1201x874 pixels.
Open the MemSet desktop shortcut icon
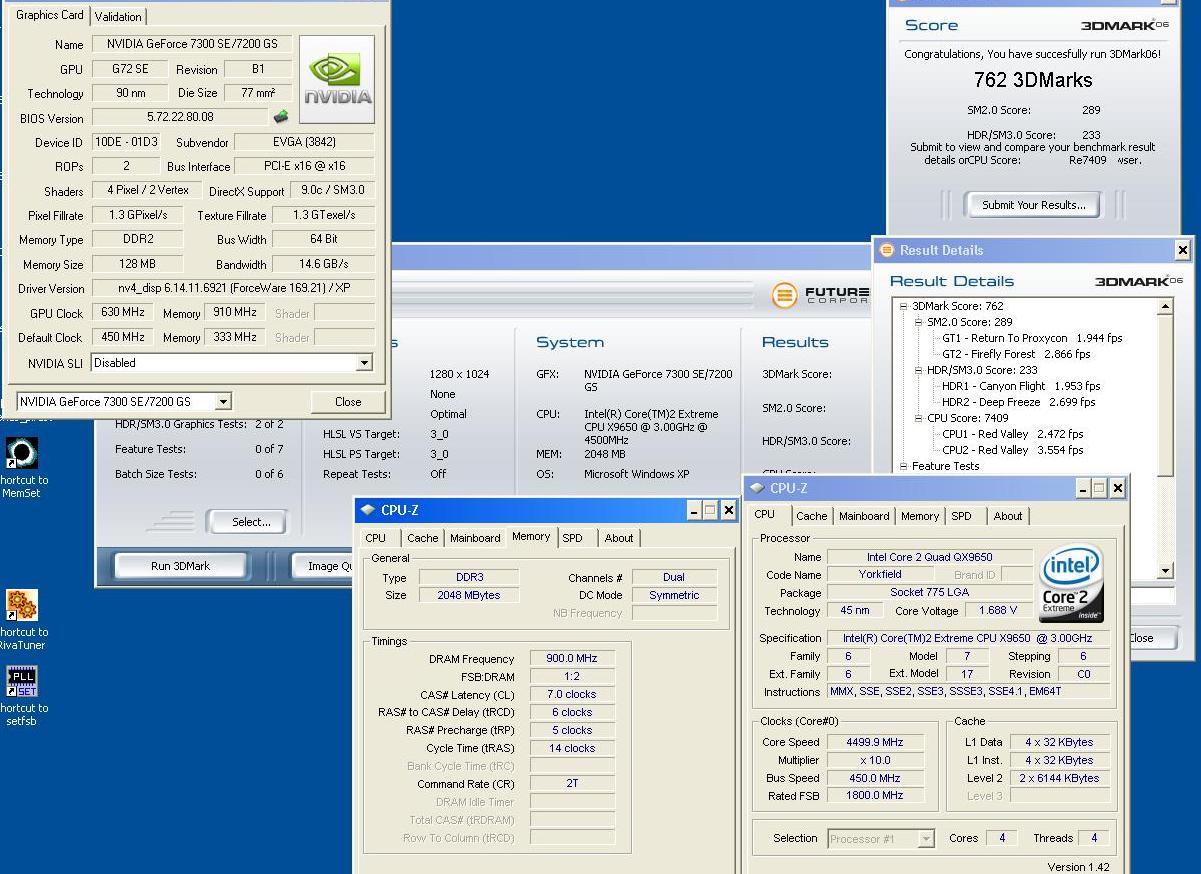pyautogui.click(x=21, y=453)
